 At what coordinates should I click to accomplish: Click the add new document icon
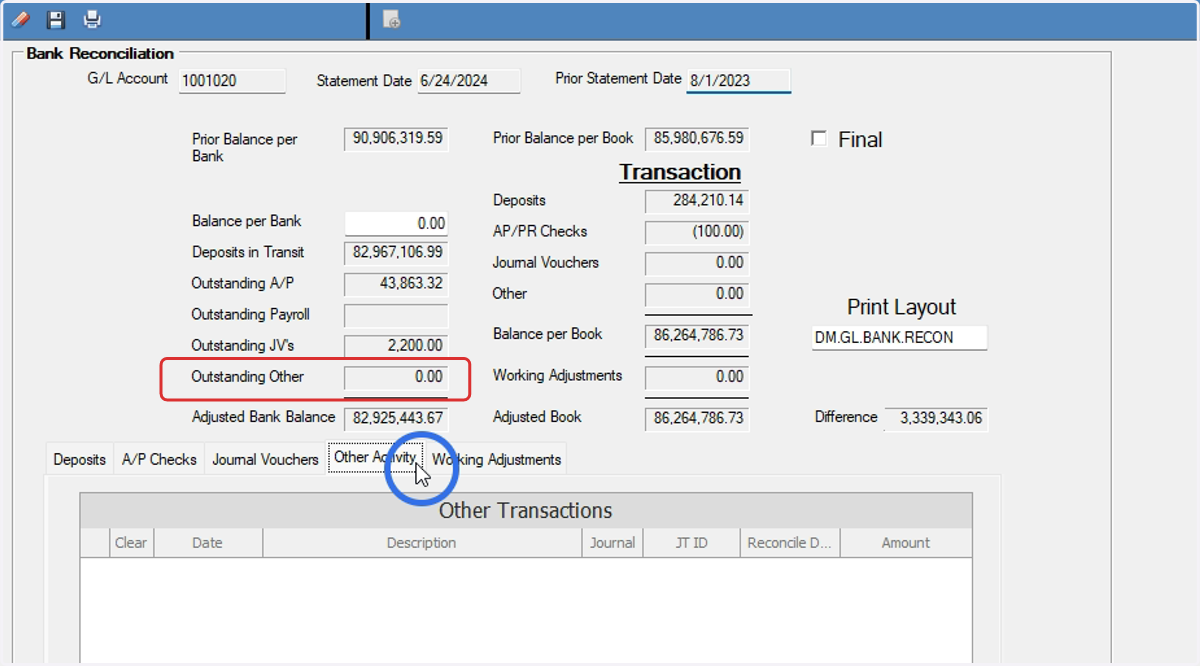[392, 20]
